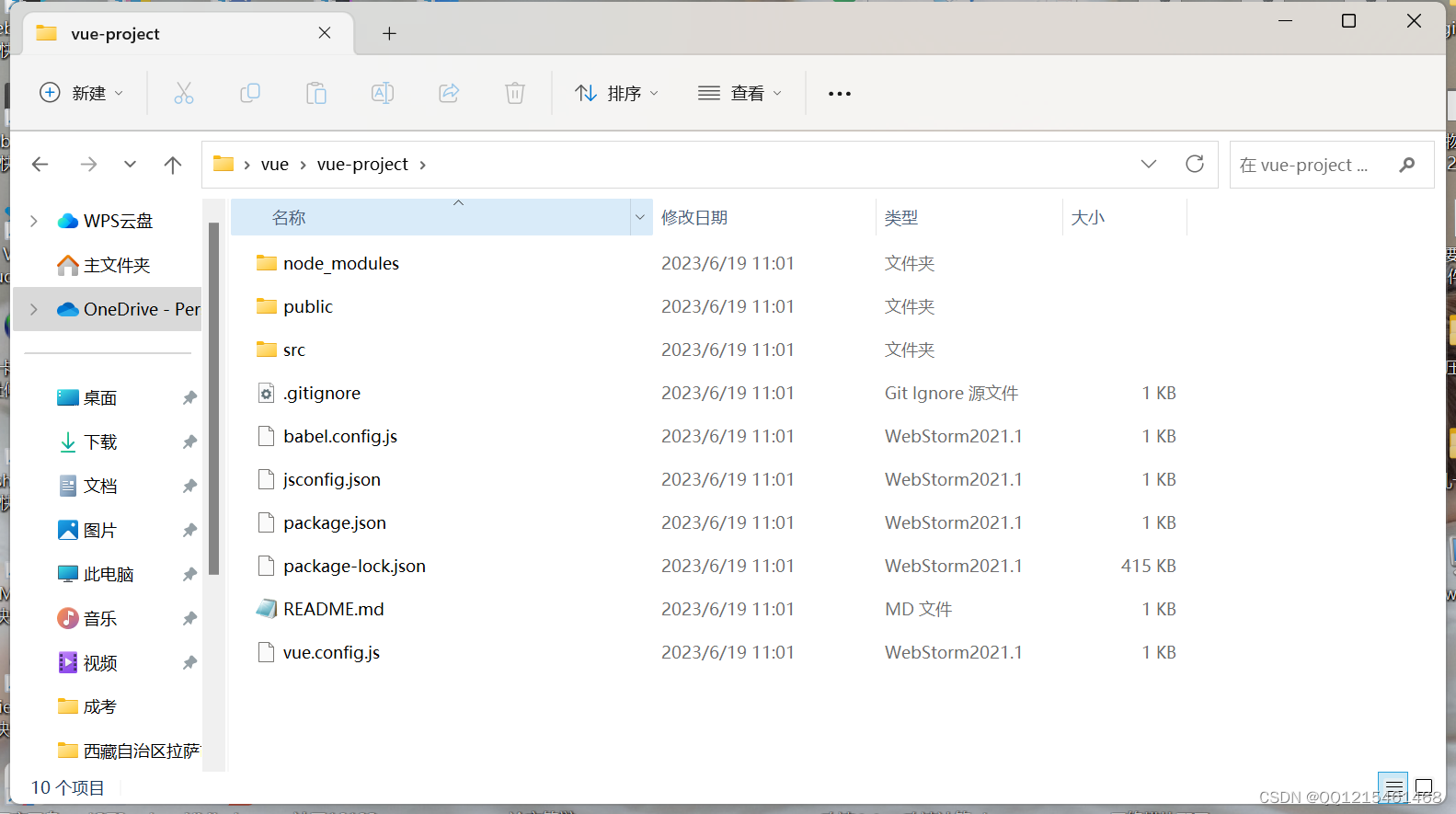The width and height of the screenshot is (1456, 814).
Task: Open a new tab with plus button
Action: coord(389,33)
